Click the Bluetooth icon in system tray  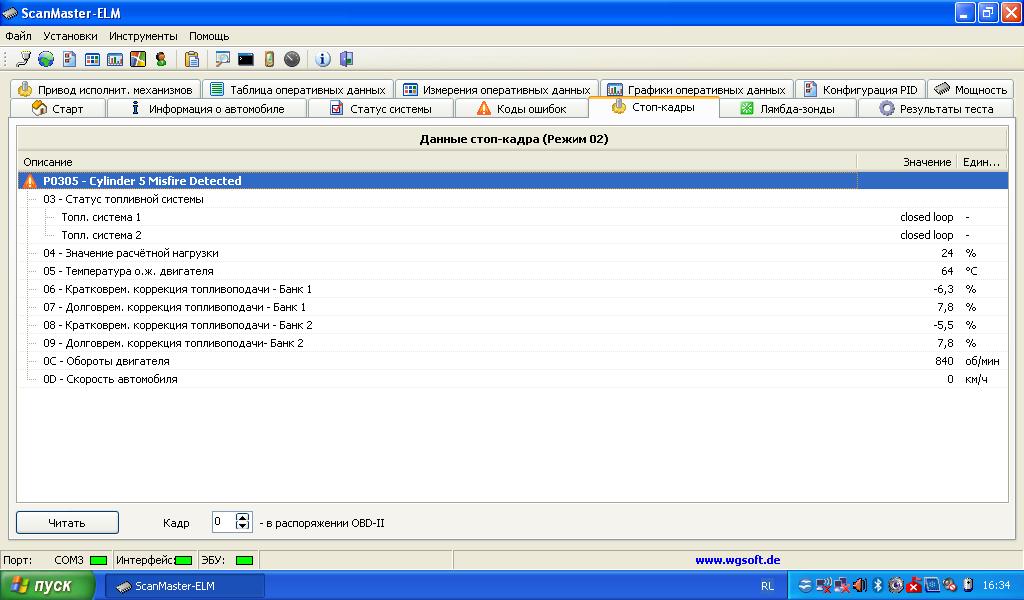coord(878,585)
